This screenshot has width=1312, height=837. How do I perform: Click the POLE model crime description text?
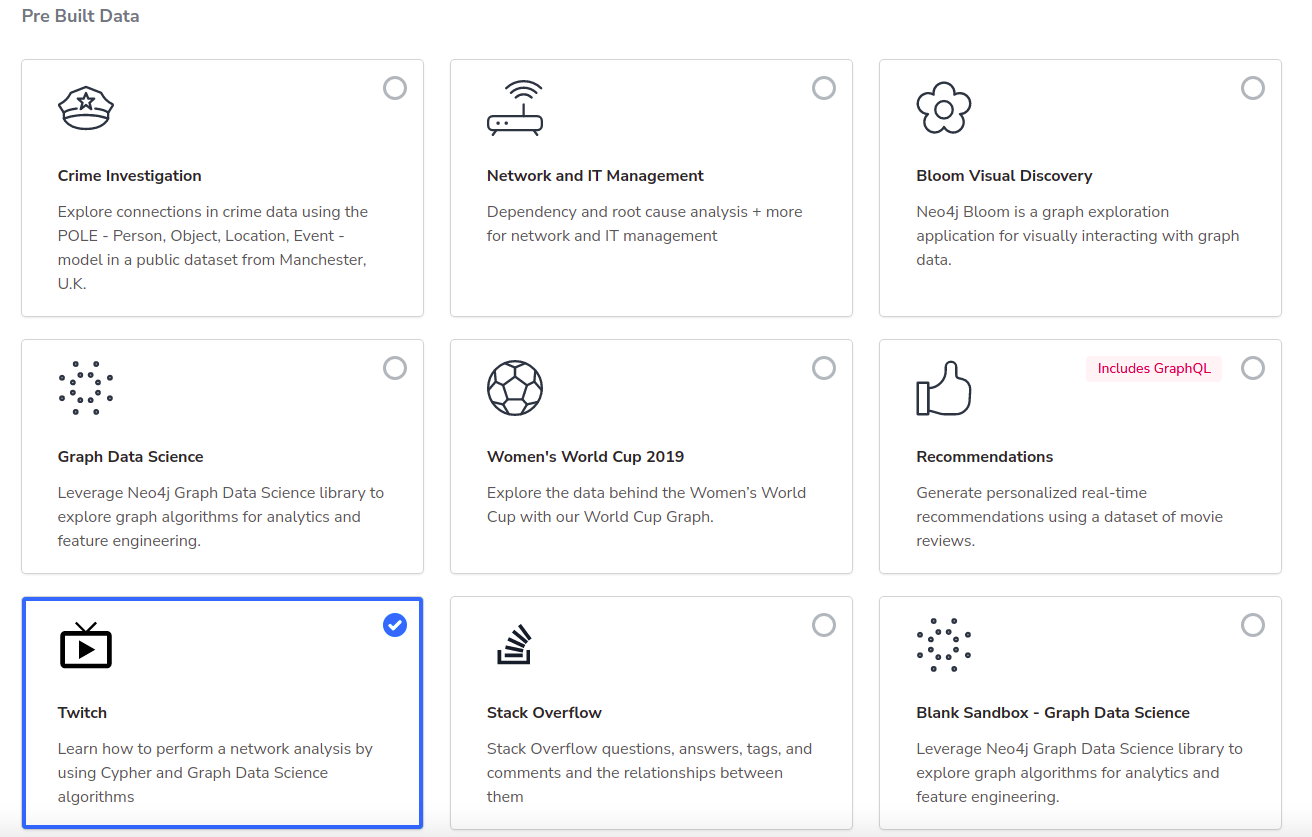(x=213, y=248)
